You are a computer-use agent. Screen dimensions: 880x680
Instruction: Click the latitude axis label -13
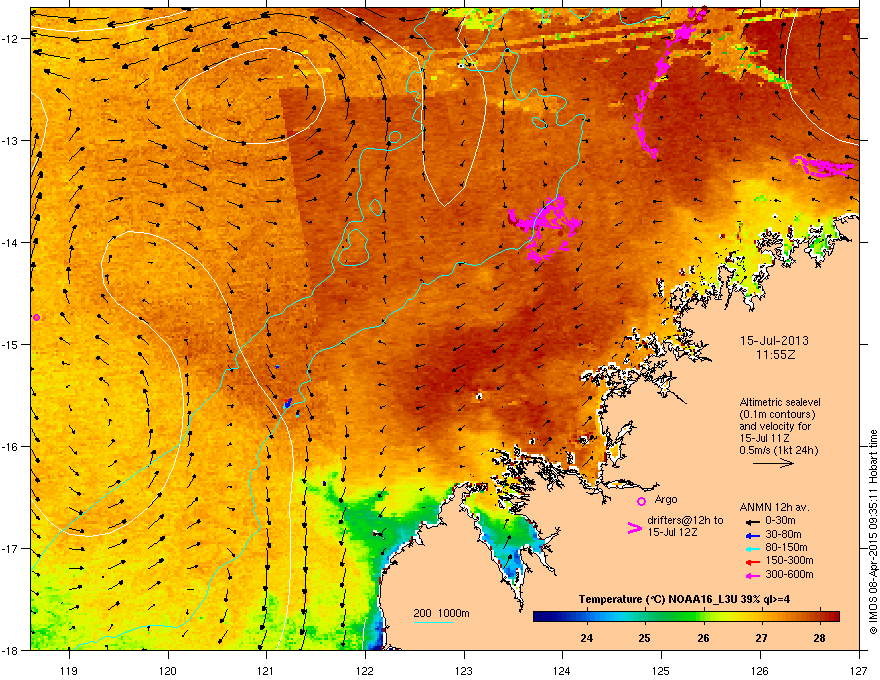[x=10, y=140]
